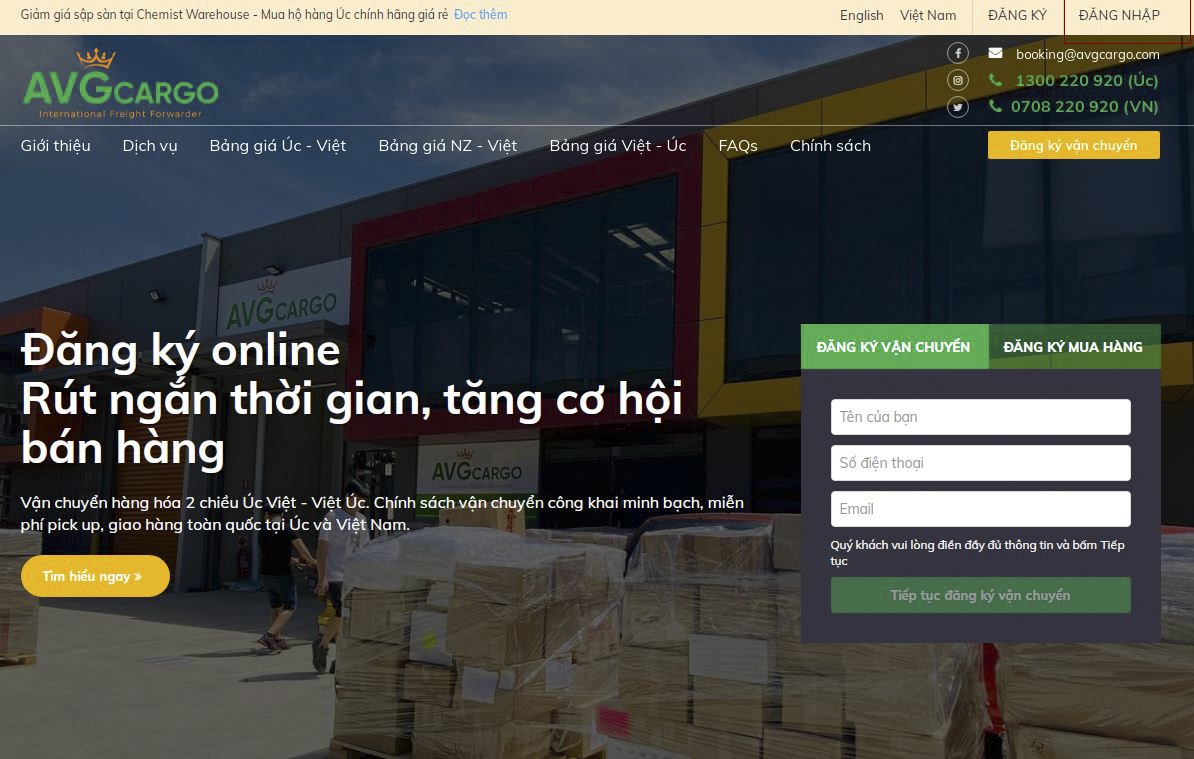Click the Đọc thêm link in the promo banner

(x=480, y=15)
